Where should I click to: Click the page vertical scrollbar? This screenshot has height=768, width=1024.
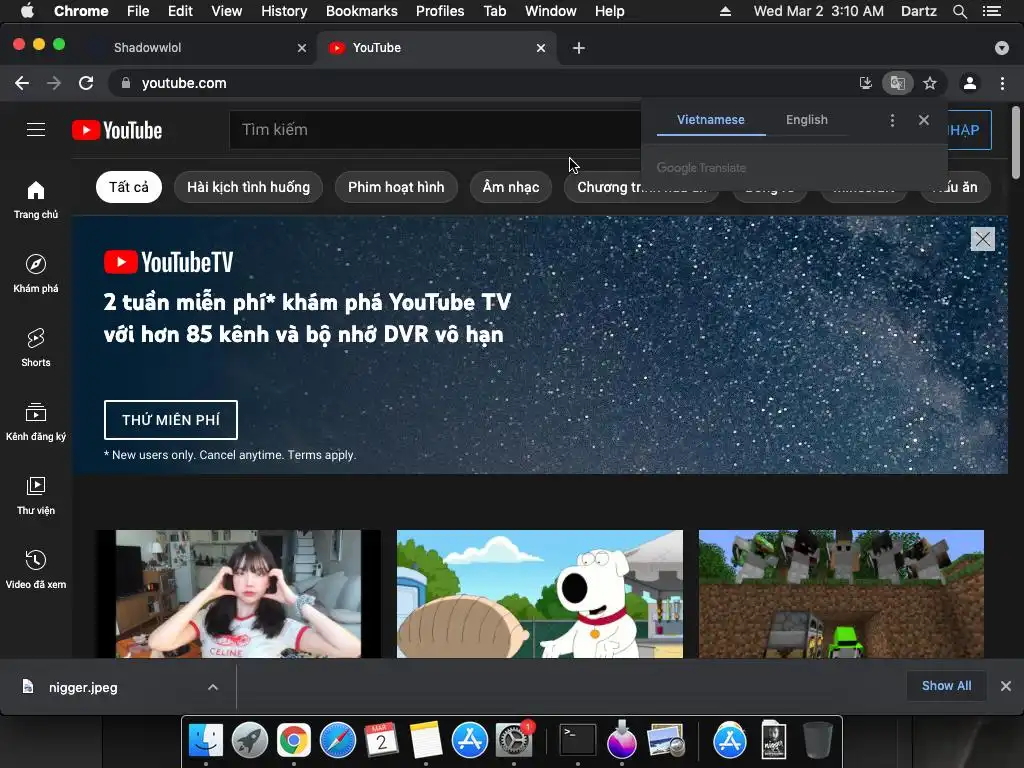(1016, 142)
